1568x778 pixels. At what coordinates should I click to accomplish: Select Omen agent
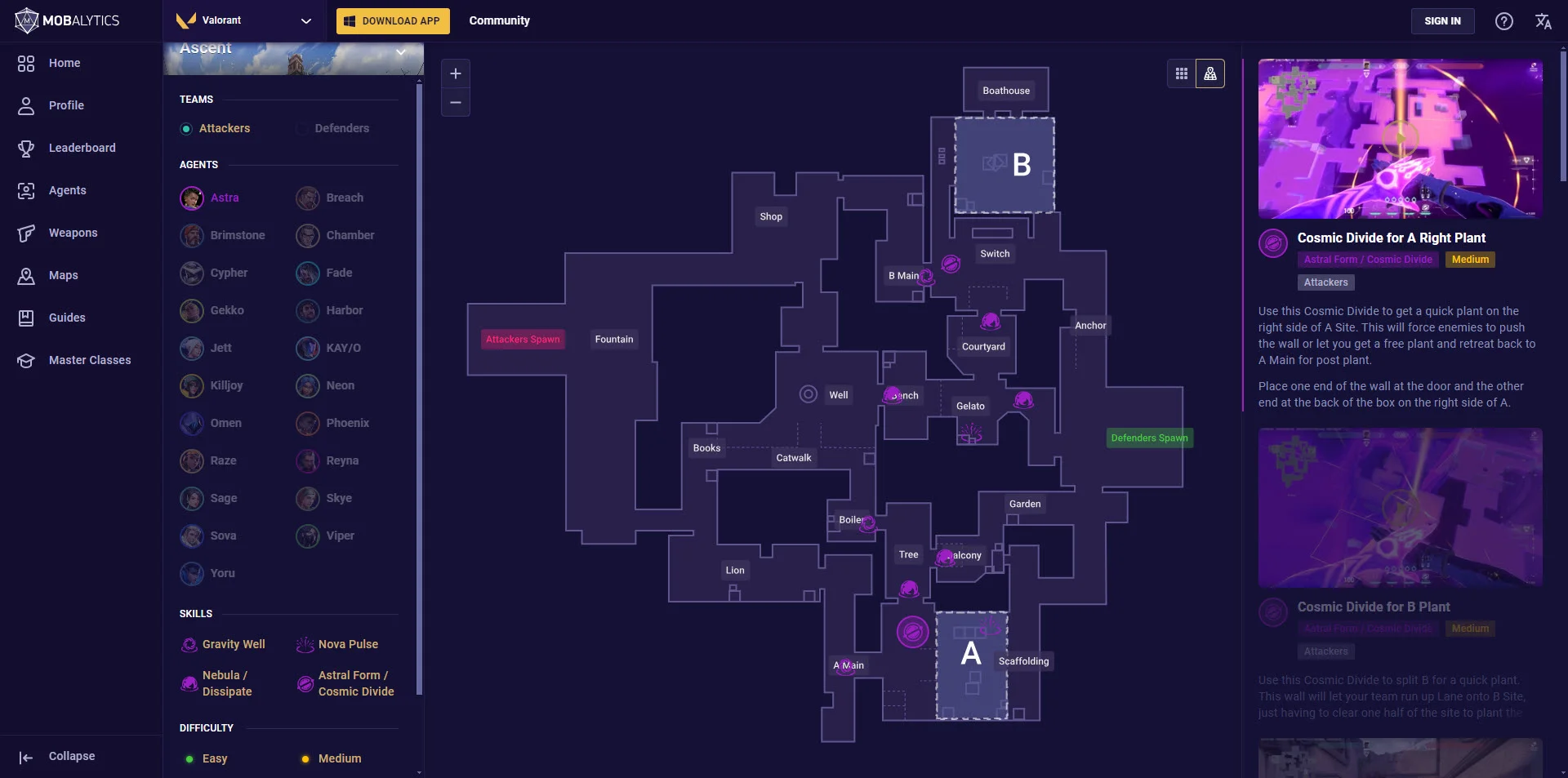click(x=211, y=423)
